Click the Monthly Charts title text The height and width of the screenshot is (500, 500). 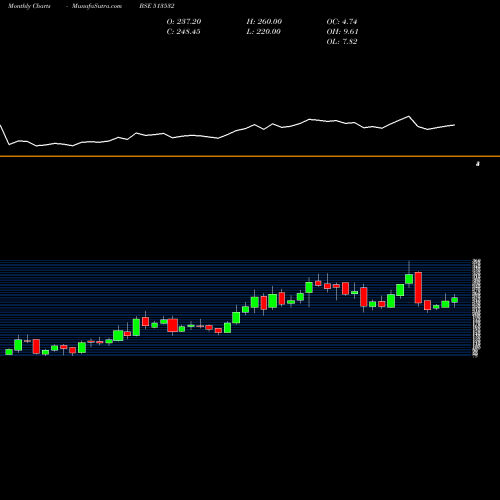29,6
